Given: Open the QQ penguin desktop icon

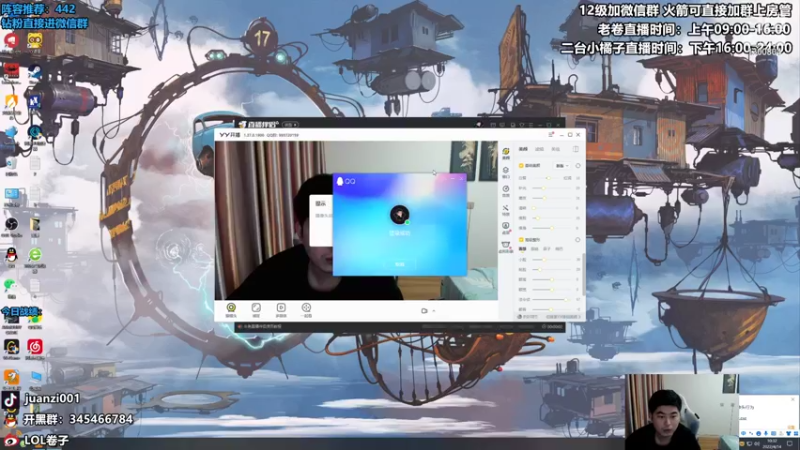Looking at the screenshot, I should 11,255.
